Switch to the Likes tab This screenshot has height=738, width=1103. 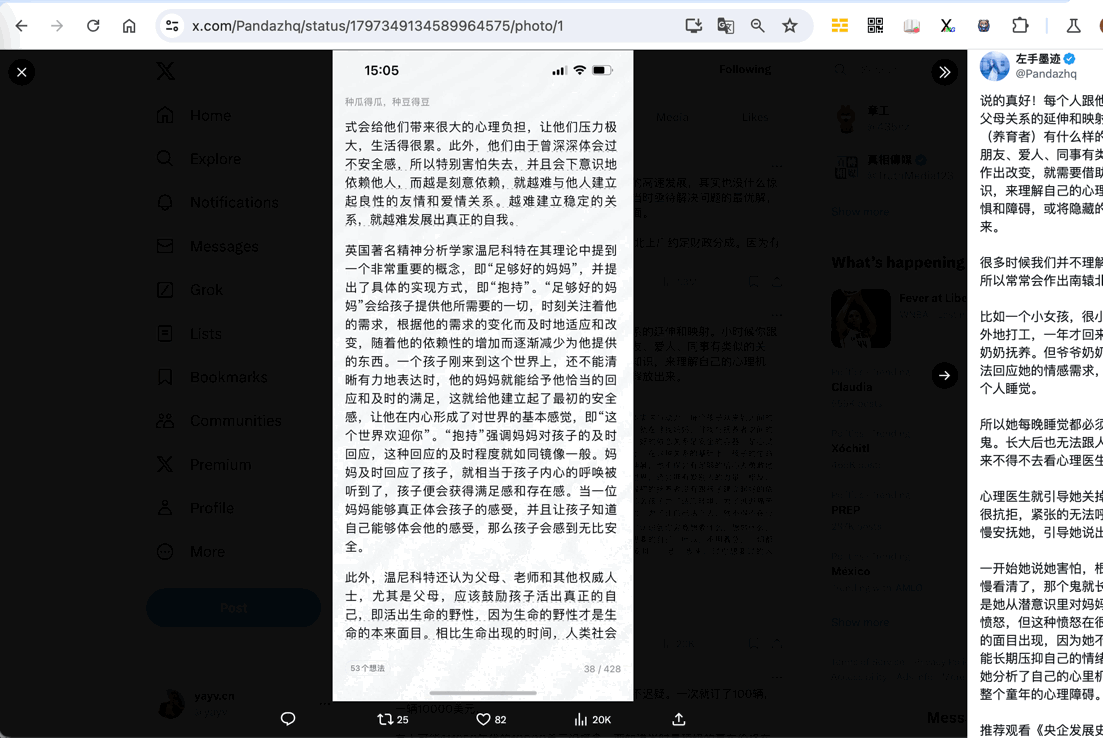tap(755, 117)
